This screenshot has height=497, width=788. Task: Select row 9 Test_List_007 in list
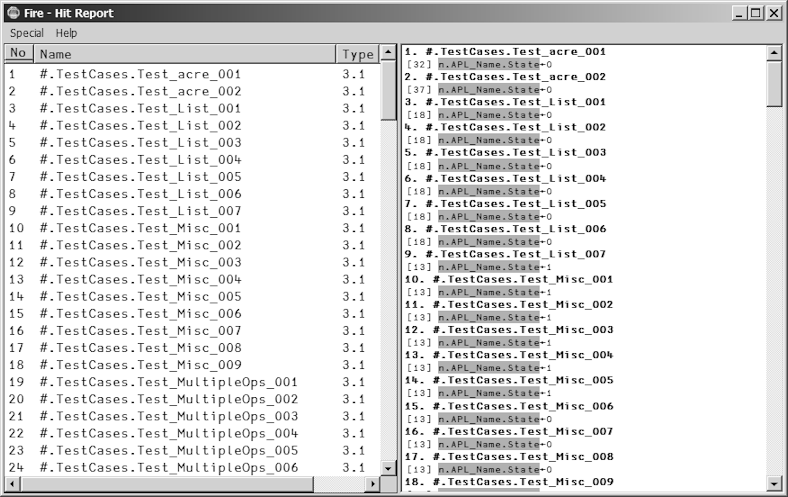(192, 211)
